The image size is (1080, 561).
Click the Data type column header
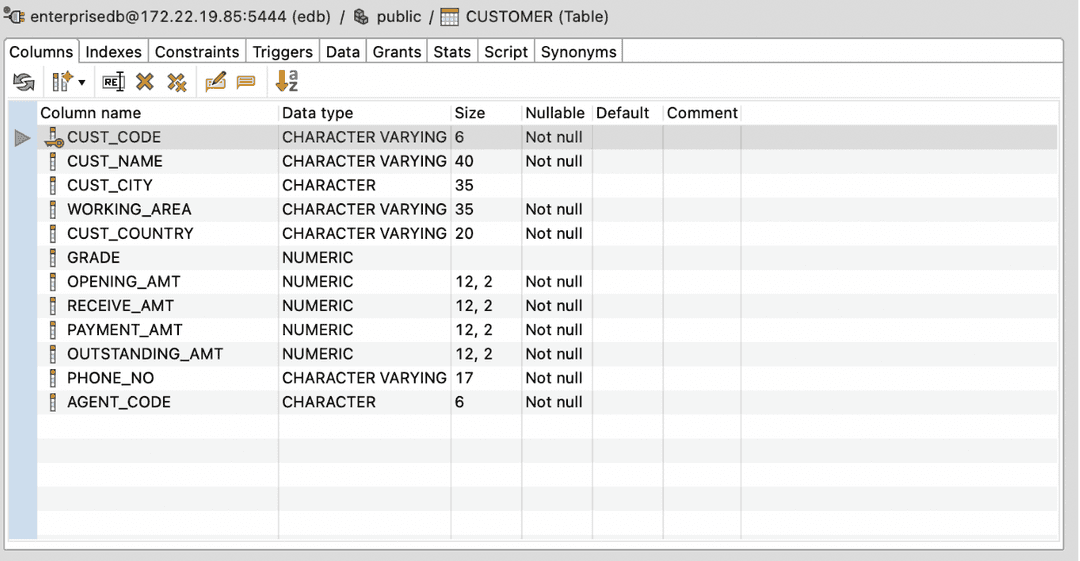pyautogui.click(x=317, y=113)
